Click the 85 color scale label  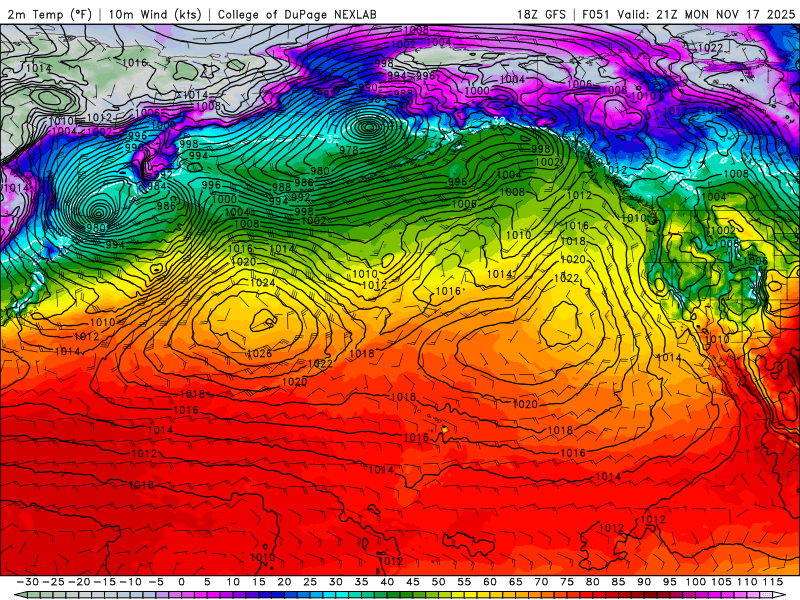(618, 582)
